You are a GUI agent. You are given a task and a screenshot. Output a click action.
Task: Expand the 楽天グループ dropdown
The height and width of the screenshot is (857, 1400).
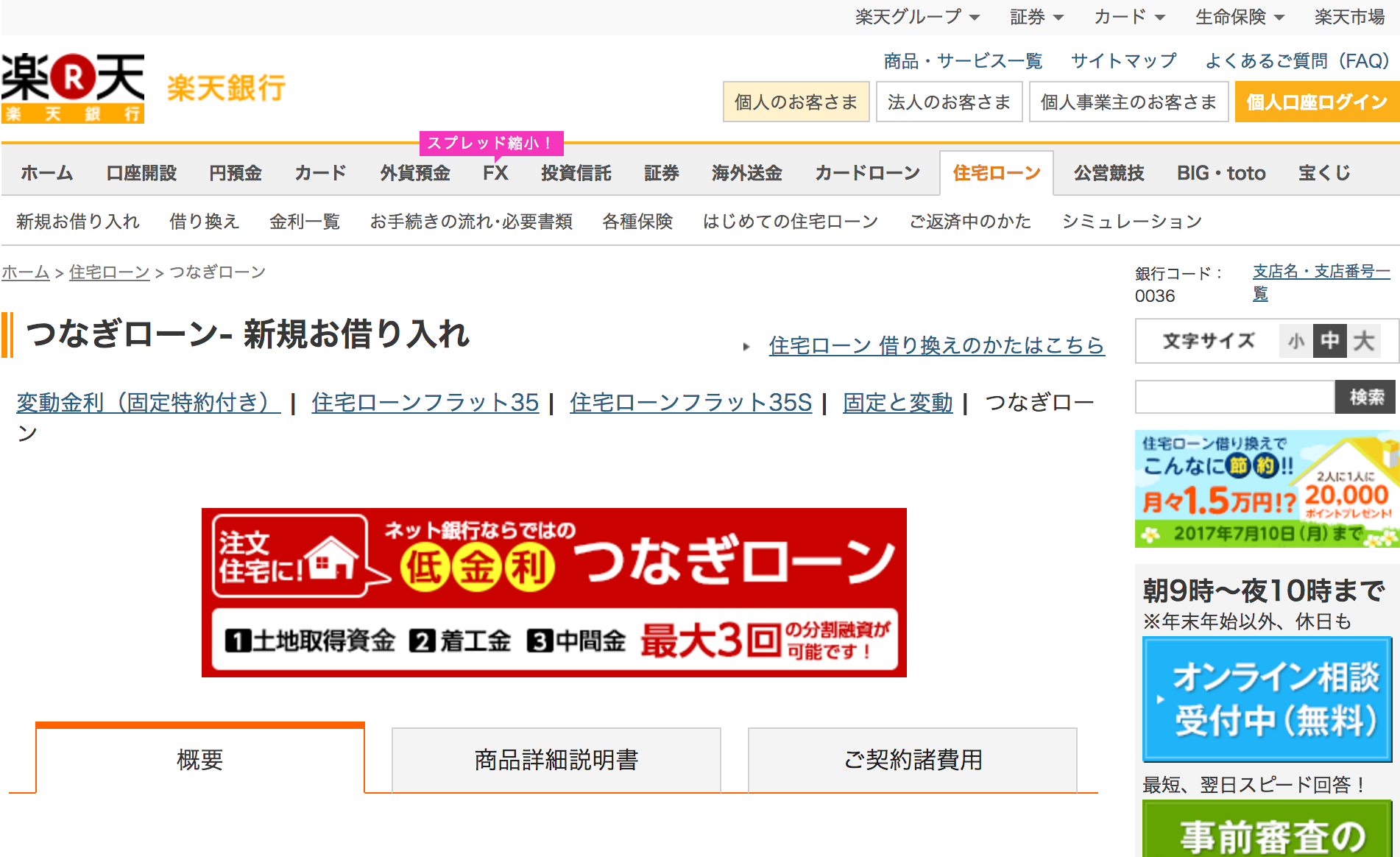(x=916, y=17)
